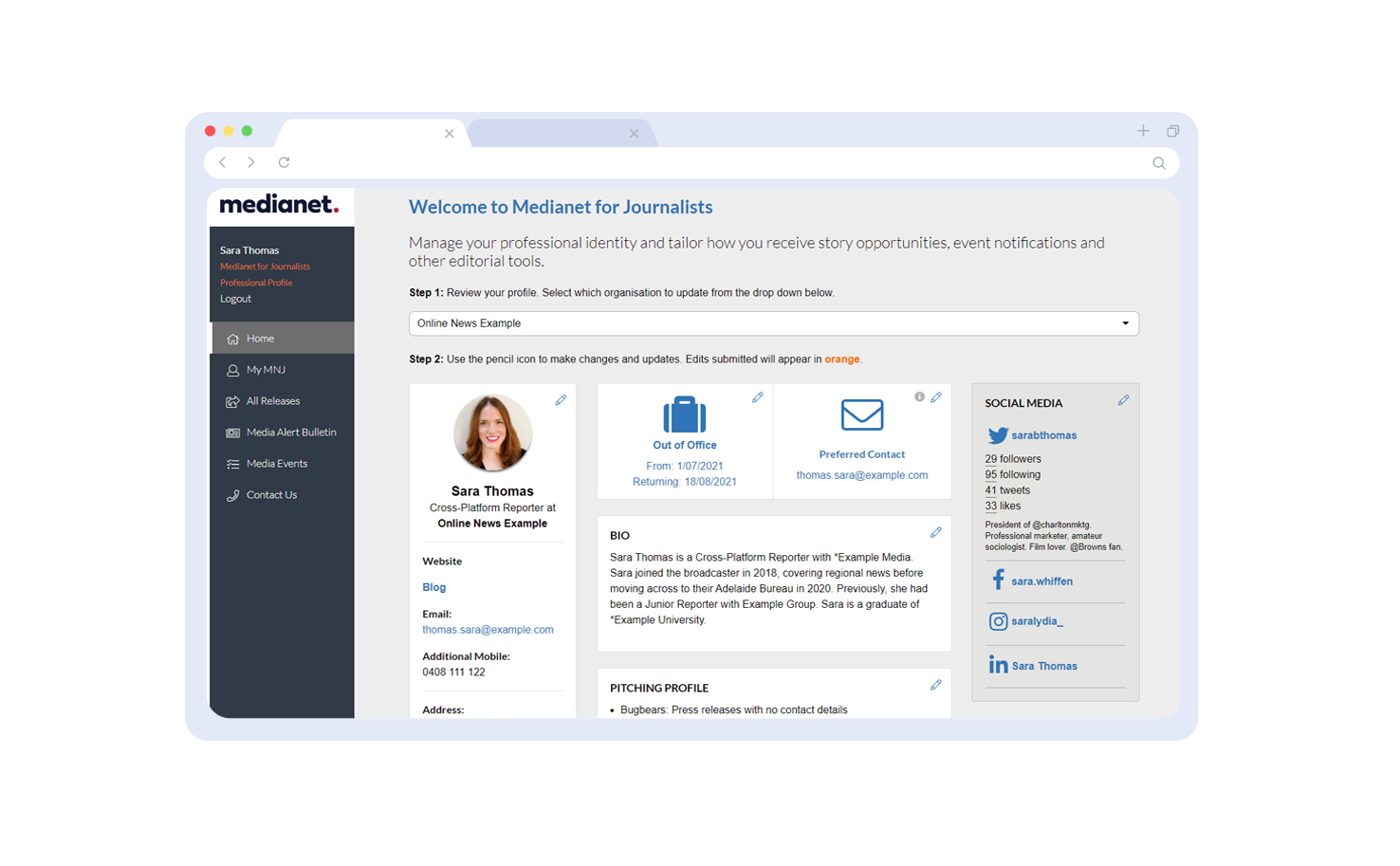
Task: Click the profile card email address link
Action: point(488,630)
